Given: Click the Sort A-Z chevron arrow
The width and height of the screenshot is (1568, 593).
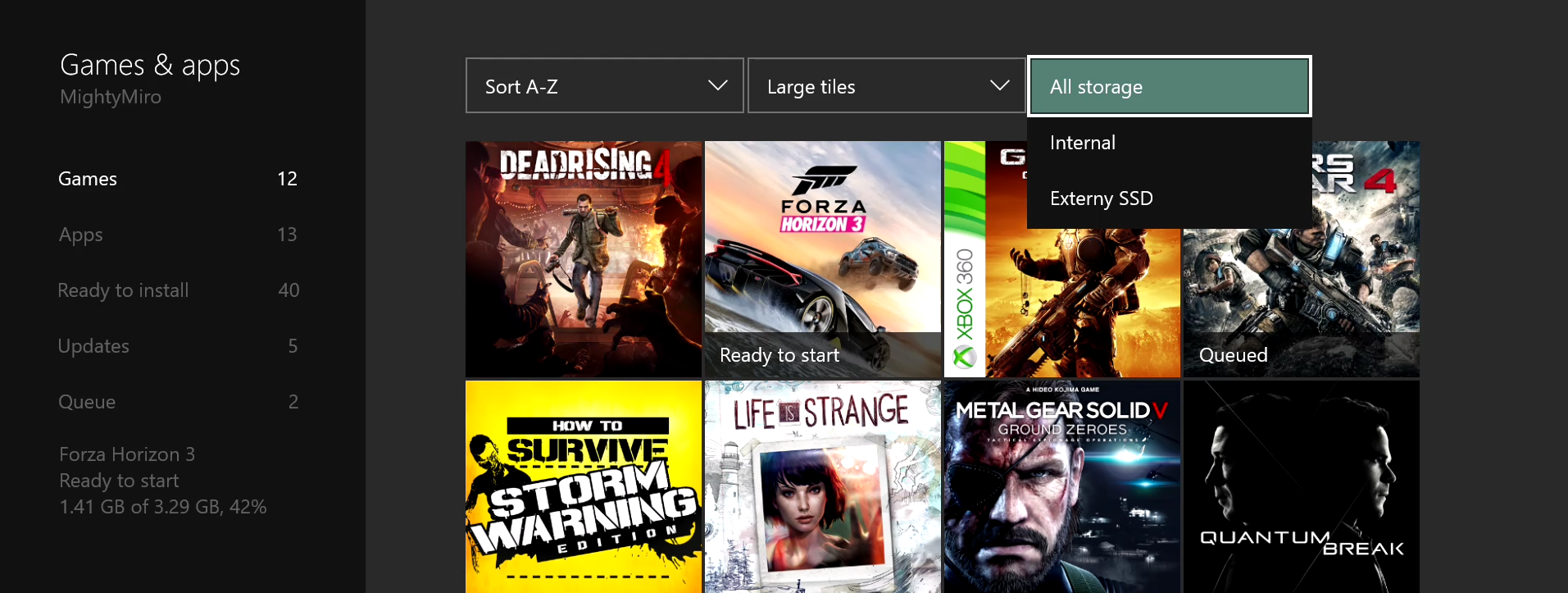Looking at the screenshot, I should pyautogui.click(x=717, y=85).
